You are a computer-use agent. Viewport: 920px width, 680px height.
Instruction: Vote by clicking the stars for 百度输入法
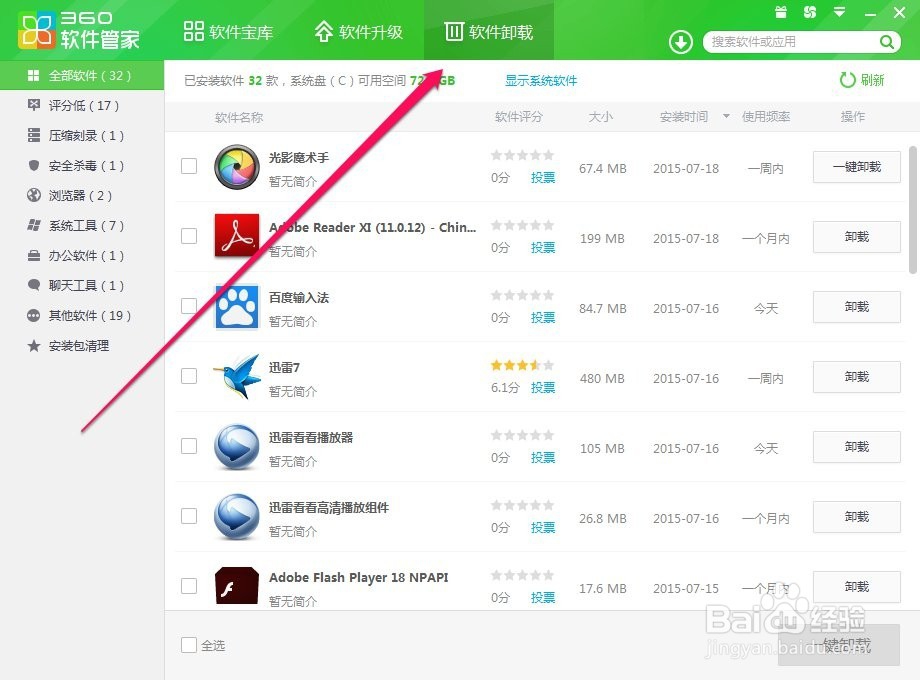pos(522,295)
